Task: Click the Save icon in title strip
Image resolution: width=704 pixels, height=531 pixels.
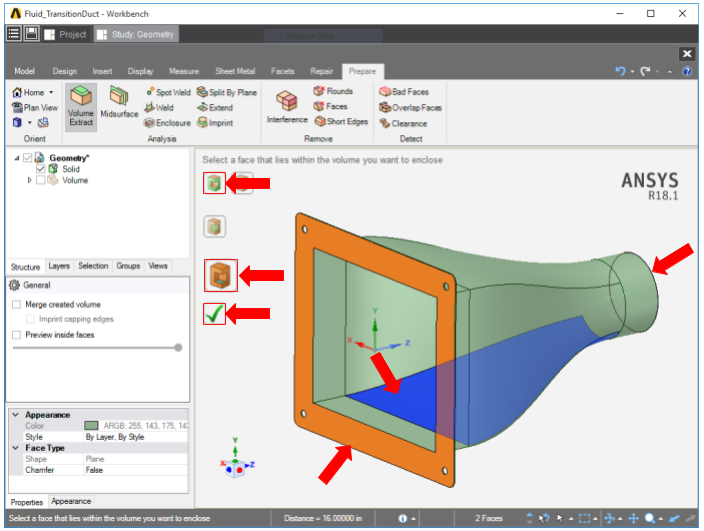Action: (31, 34)
